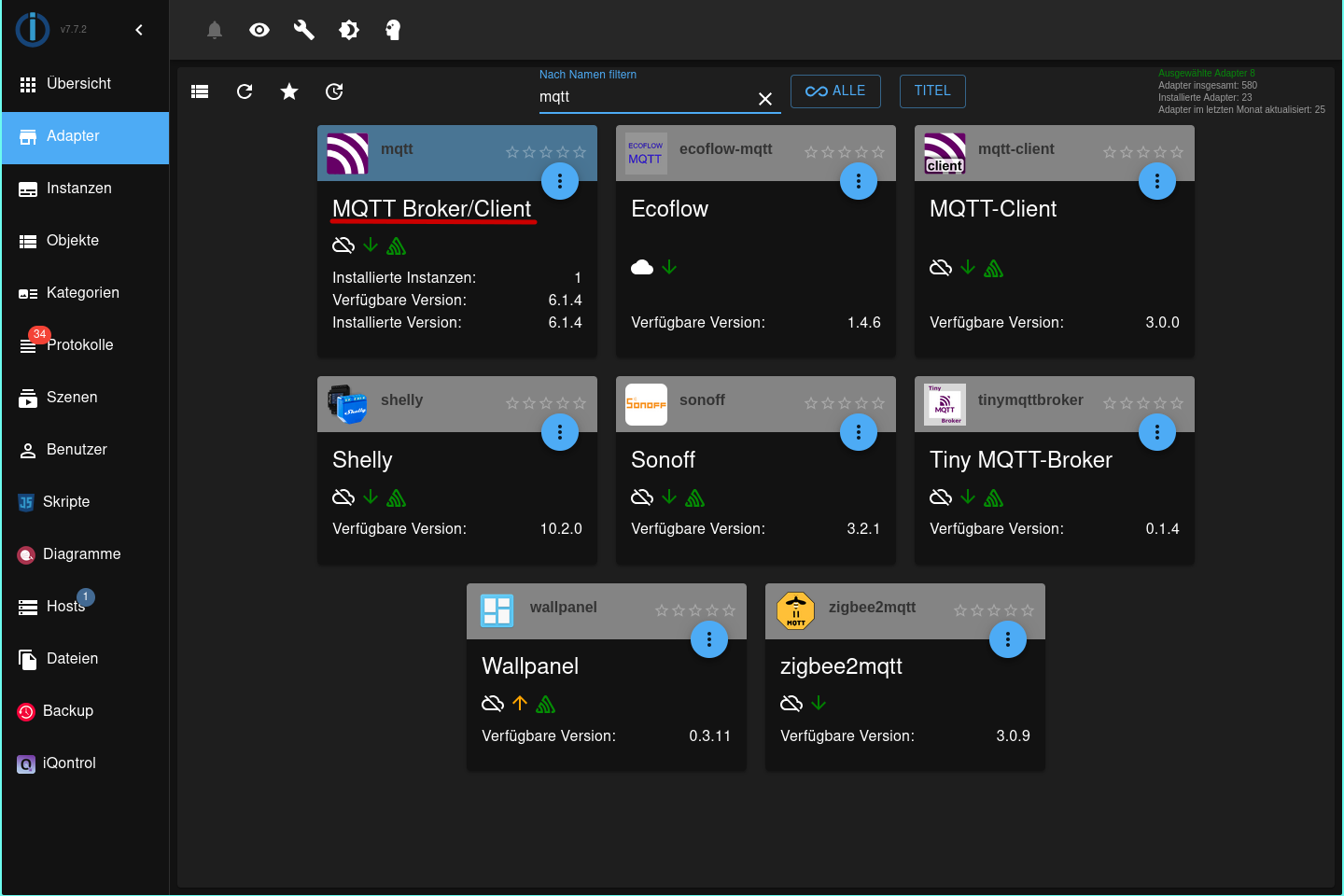The width and height of the screenshot is (1344, 896).
Task: Open the notifications bell icon
Action: (x=214, y=29)
